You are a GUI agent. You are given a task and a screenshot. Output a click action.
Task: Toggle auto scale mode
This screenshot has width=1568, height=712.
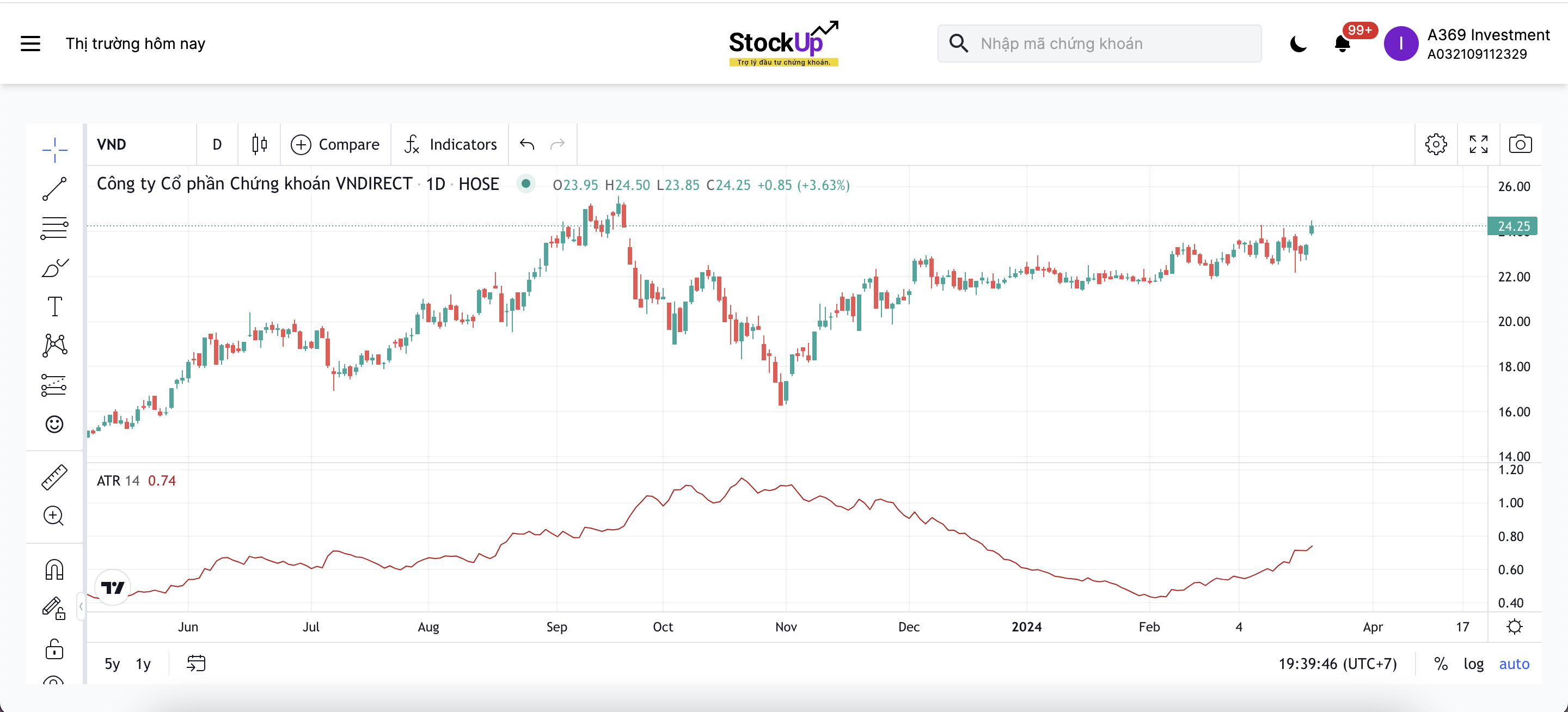1514,664
